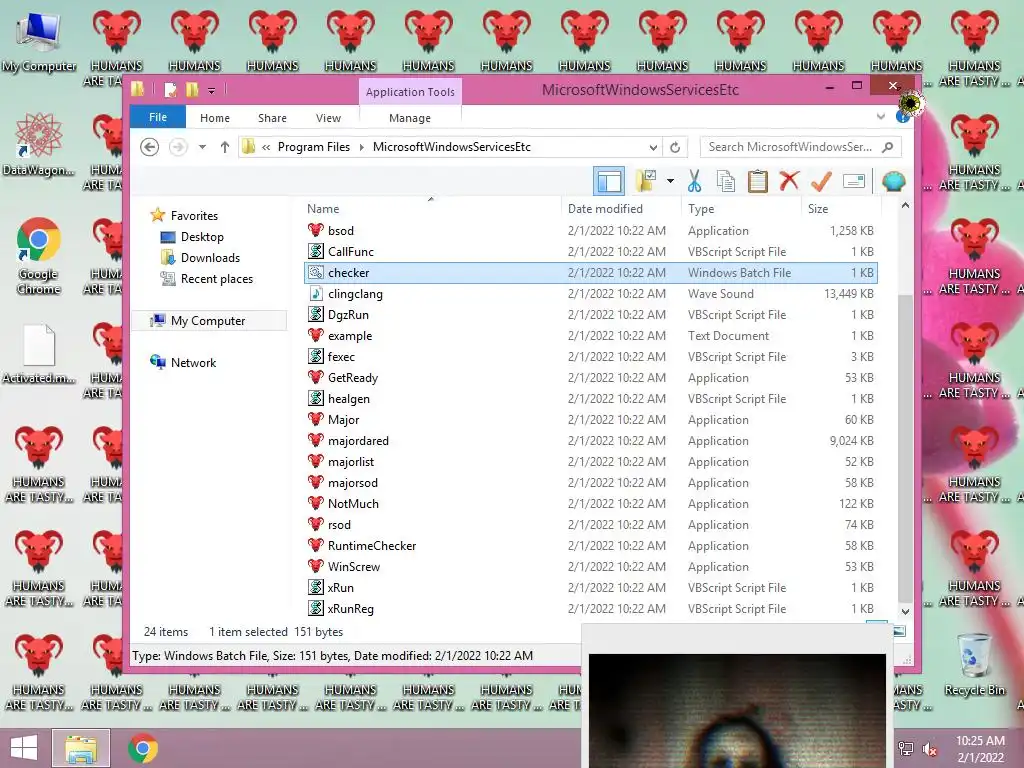Click the Application Tools contextual tab
The width and height of the screenshot is (1024, 768).
click(410, 91)
